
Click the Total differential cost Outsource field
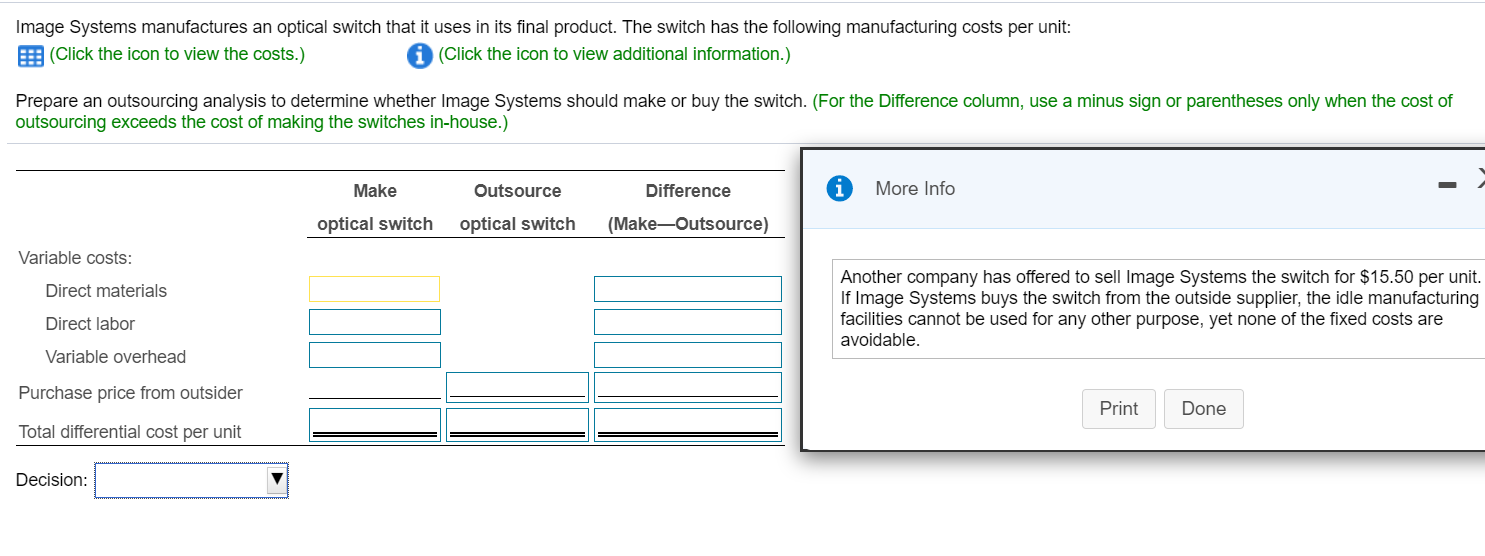(517, 423)
